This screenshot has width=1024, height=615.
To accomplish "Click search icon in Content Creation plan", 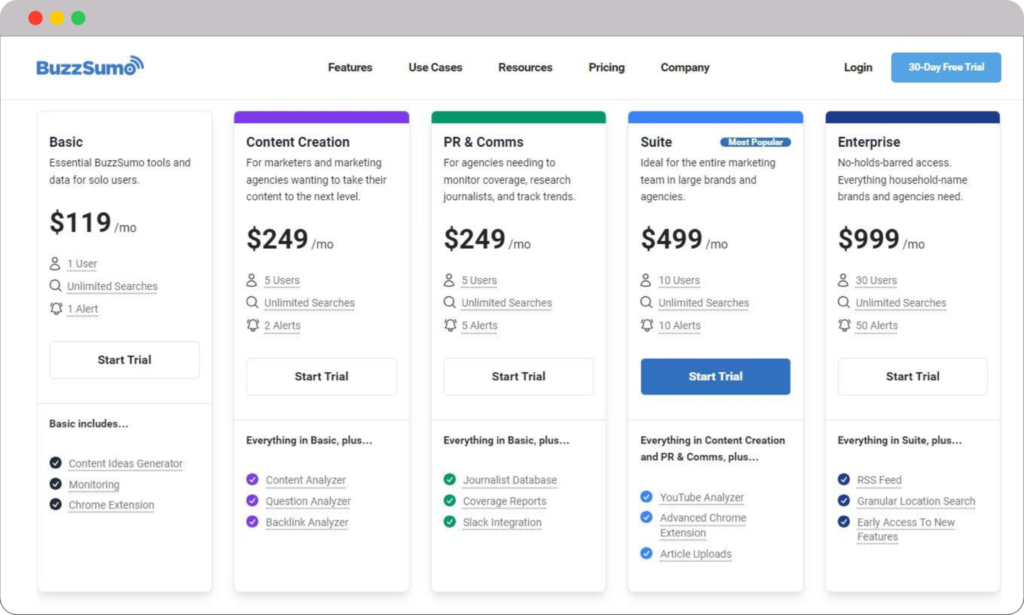I will point(252,302).
